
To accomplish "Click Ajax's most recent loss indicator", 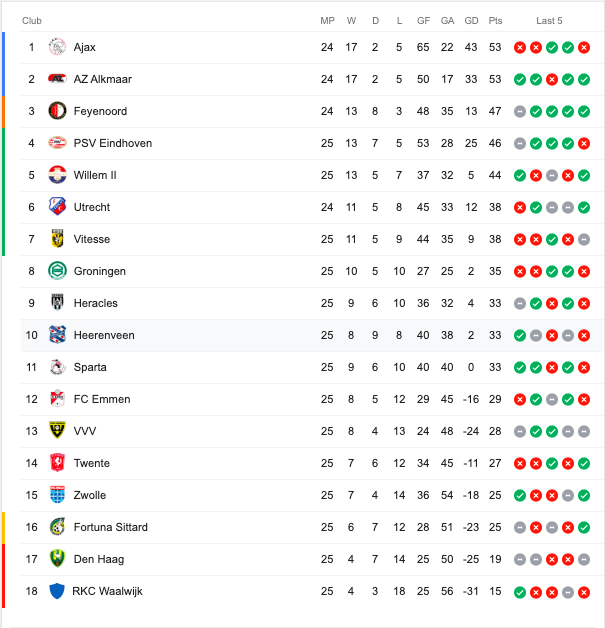I will point(584,48).
